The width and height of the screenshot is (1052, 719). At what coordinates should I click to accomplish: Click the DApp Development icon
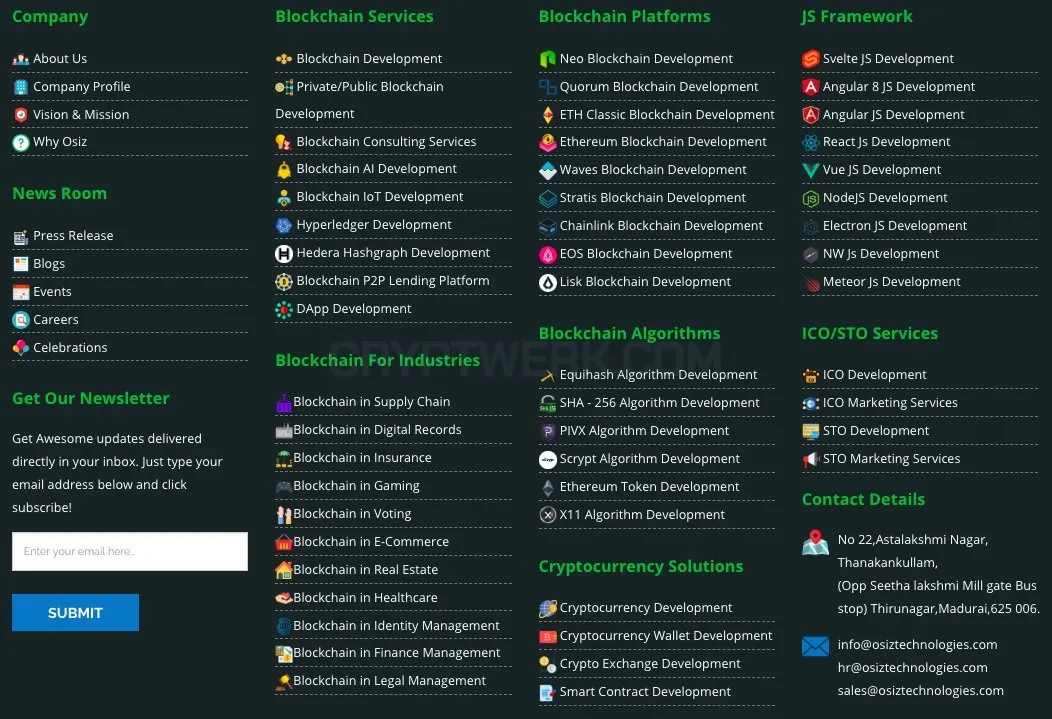coord(284,309)
